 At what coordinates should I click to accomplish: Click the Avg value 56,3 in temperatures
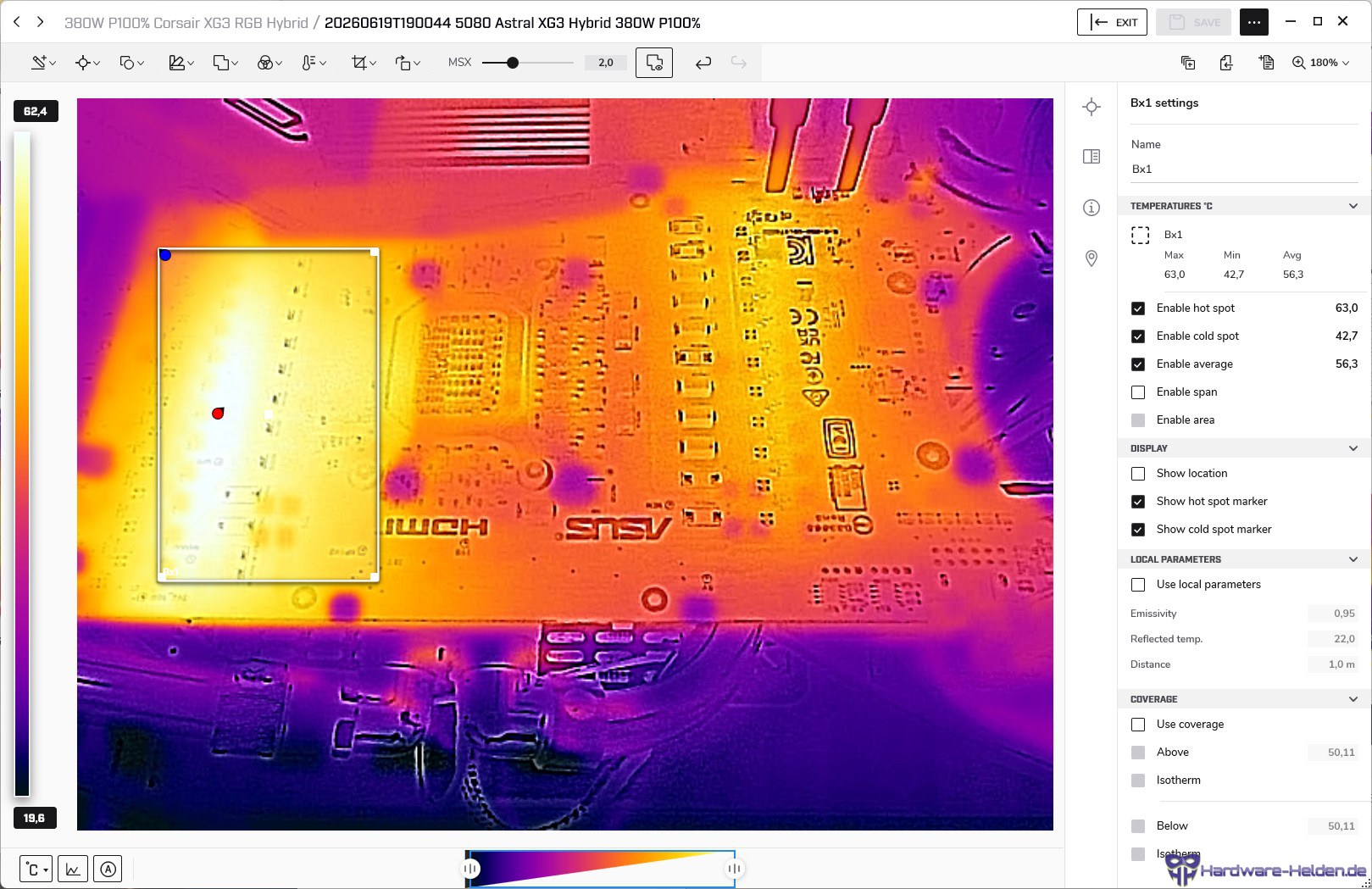[x=1293, y=275]
